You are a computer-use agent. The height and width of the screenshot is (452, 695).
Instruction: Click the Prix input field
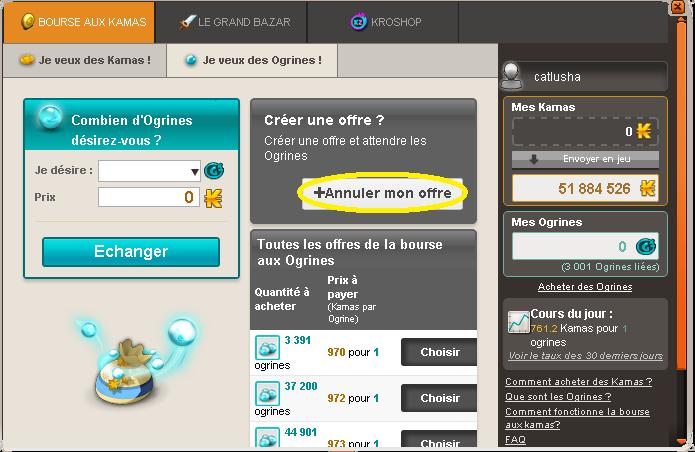pyautogui.click(x=148, y=197)
